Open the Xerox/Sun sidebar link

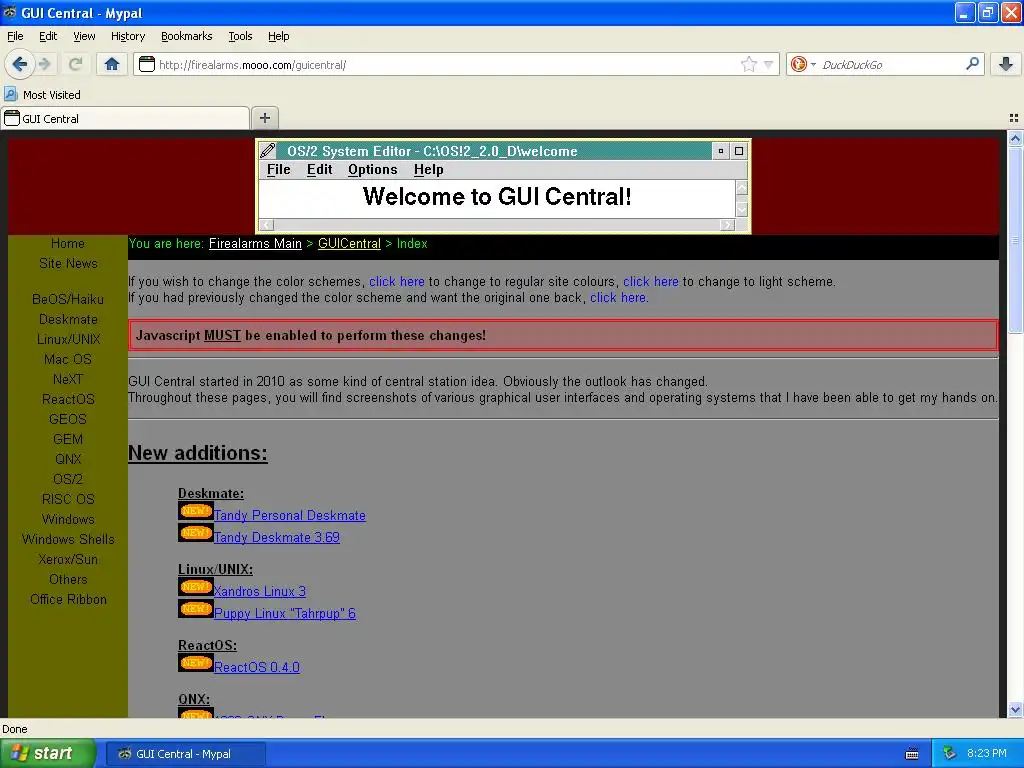[68, 559]
